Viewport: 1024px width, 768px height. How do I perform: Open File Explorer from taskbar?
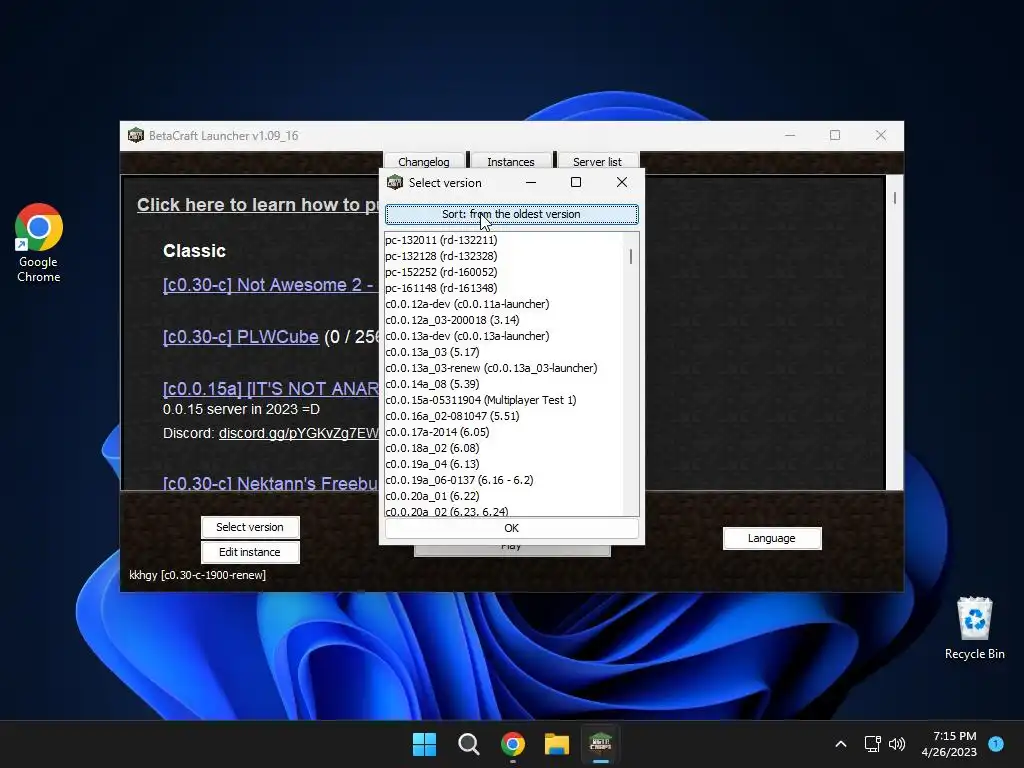(x=557, y=744)
